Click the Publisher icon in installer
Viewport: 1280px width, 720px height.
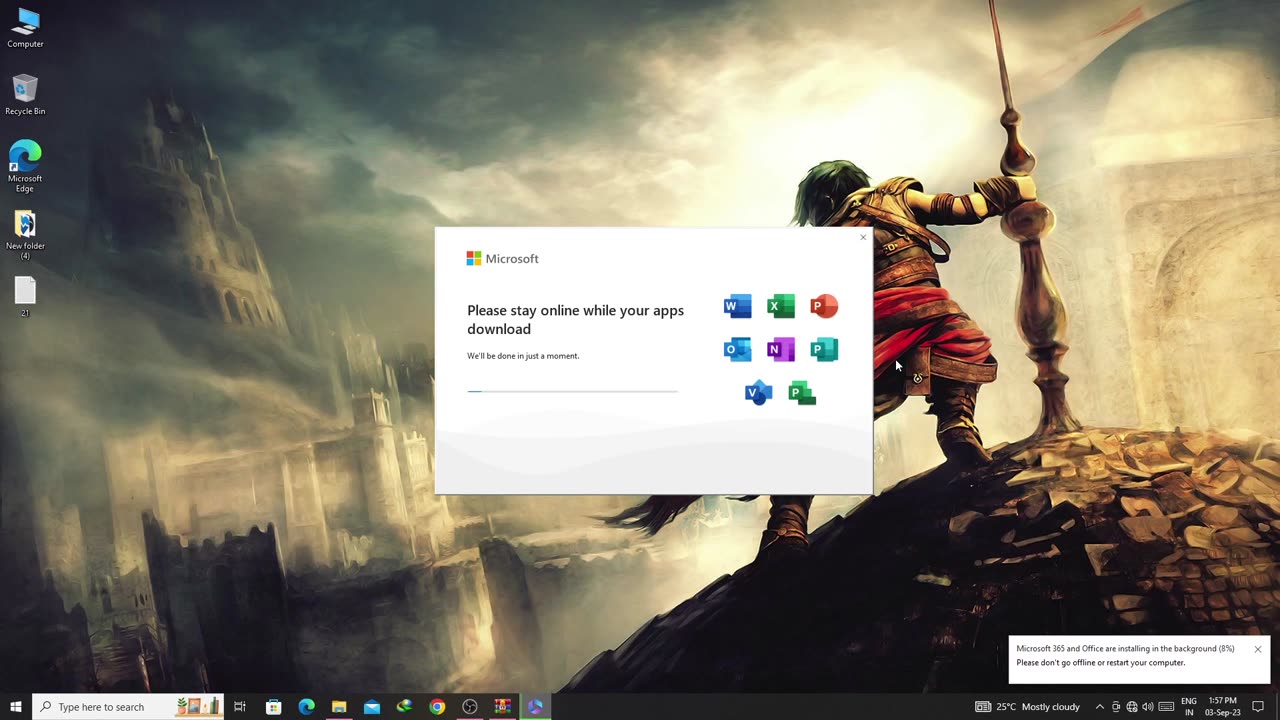click(x=824, y=349)
